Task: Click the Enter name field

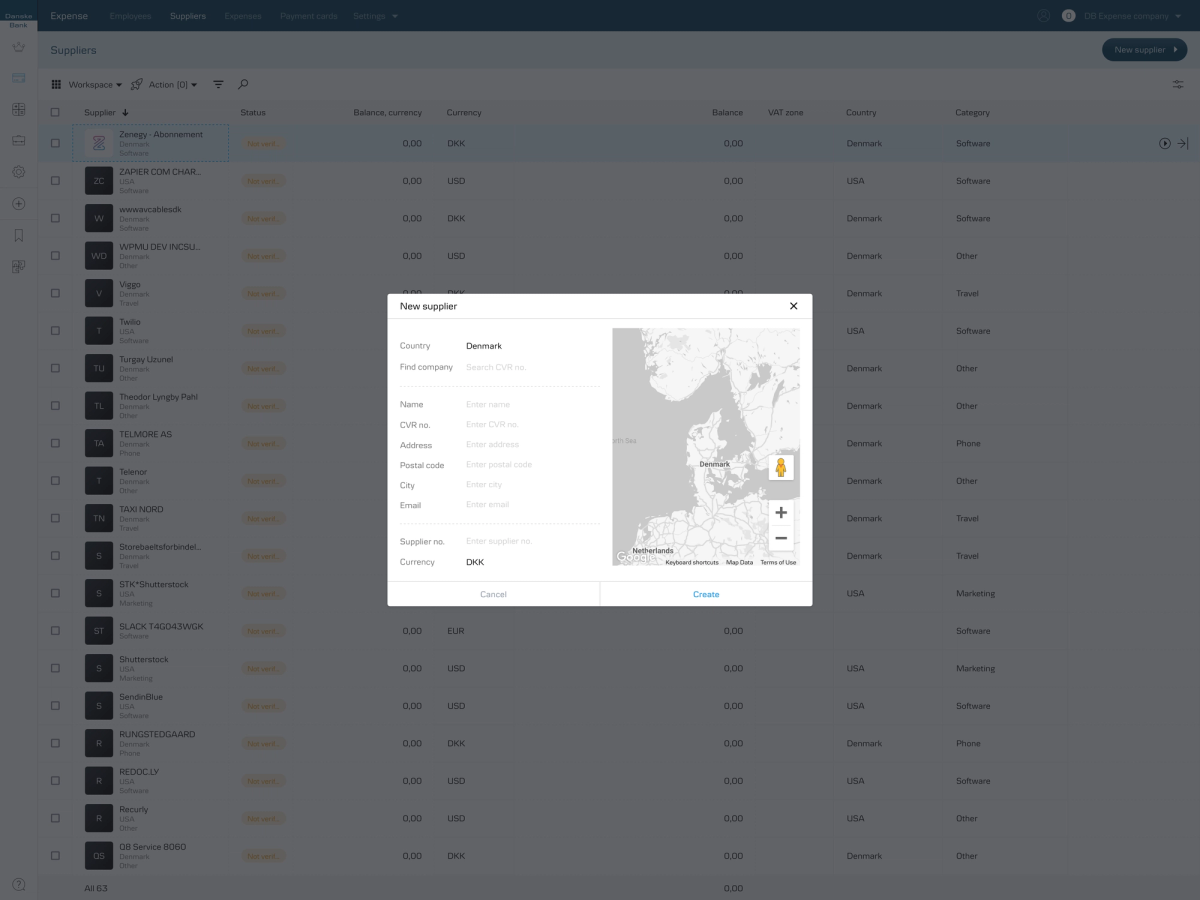Action: point(532,404)
